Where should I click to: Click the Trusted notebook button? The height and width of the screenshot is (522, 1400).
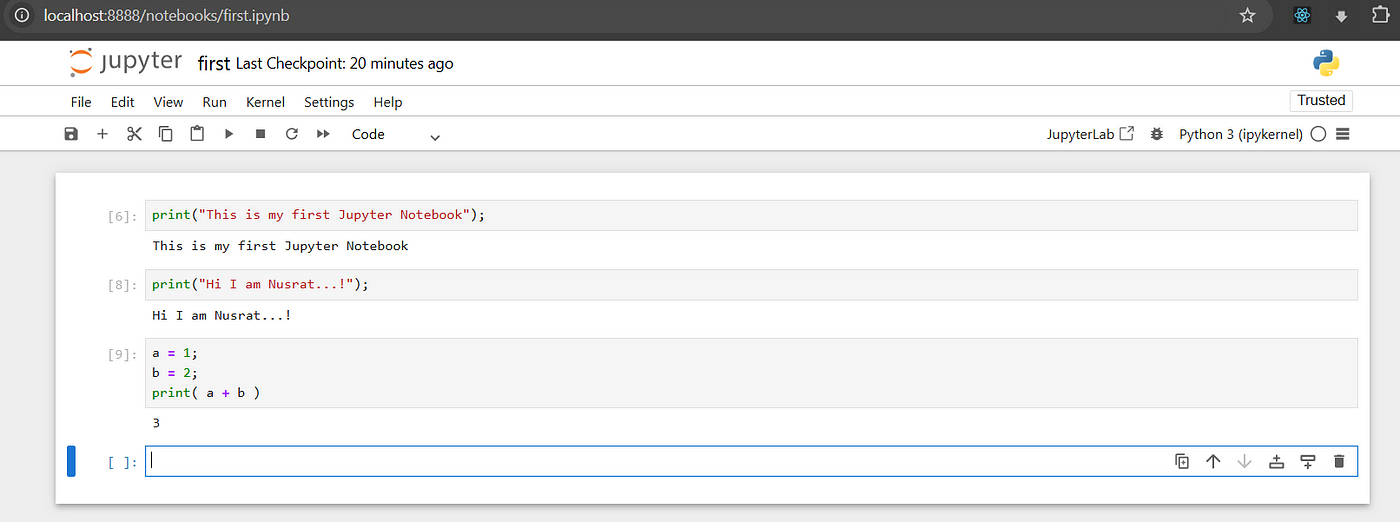point(1321,100)
